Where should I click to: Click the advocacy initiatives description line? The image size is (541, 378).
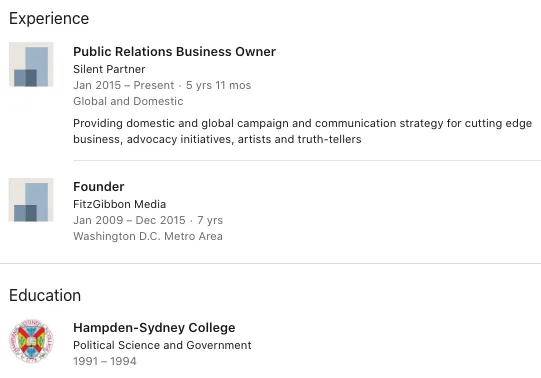217,139
